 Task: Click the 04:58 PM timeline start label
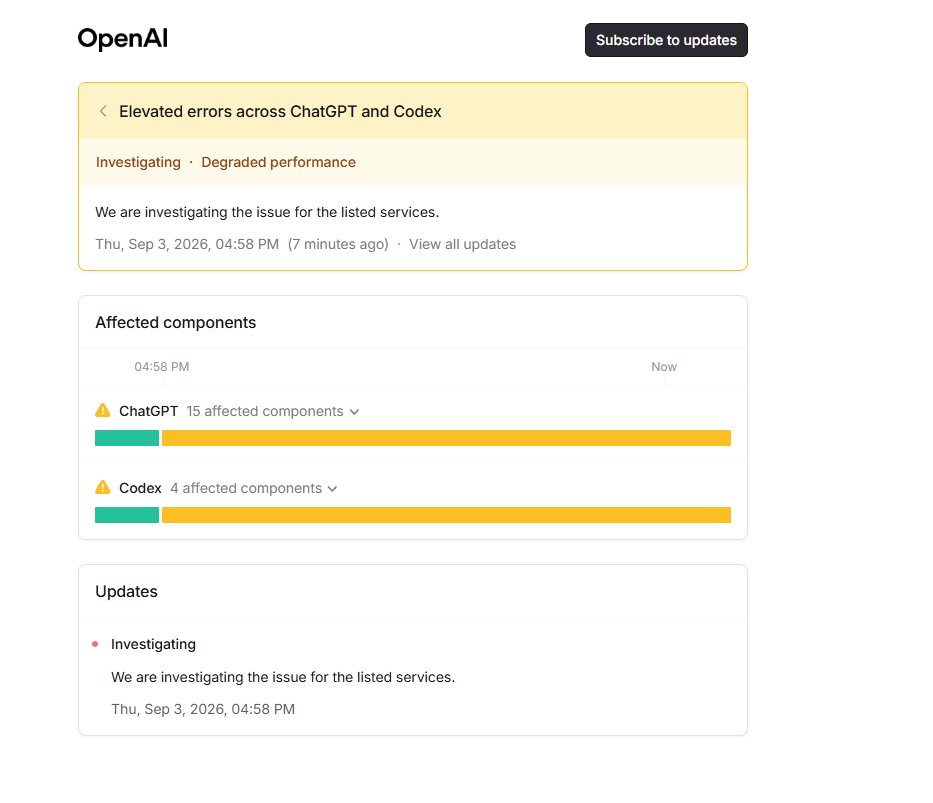[162, 367]
